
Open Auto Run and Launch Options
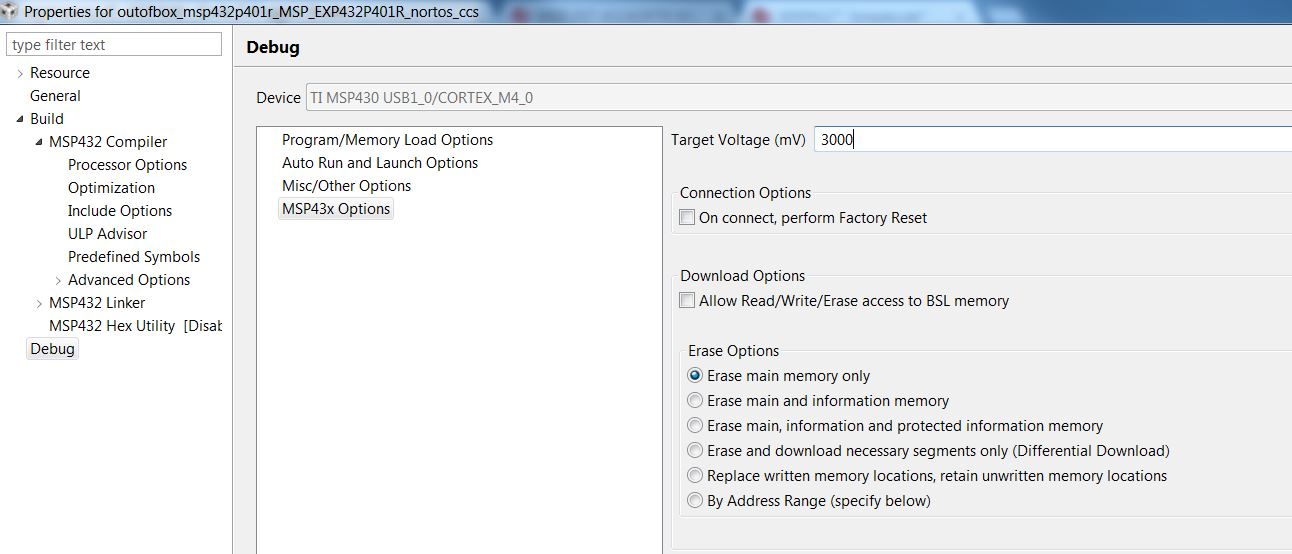(x=380, y=163)
